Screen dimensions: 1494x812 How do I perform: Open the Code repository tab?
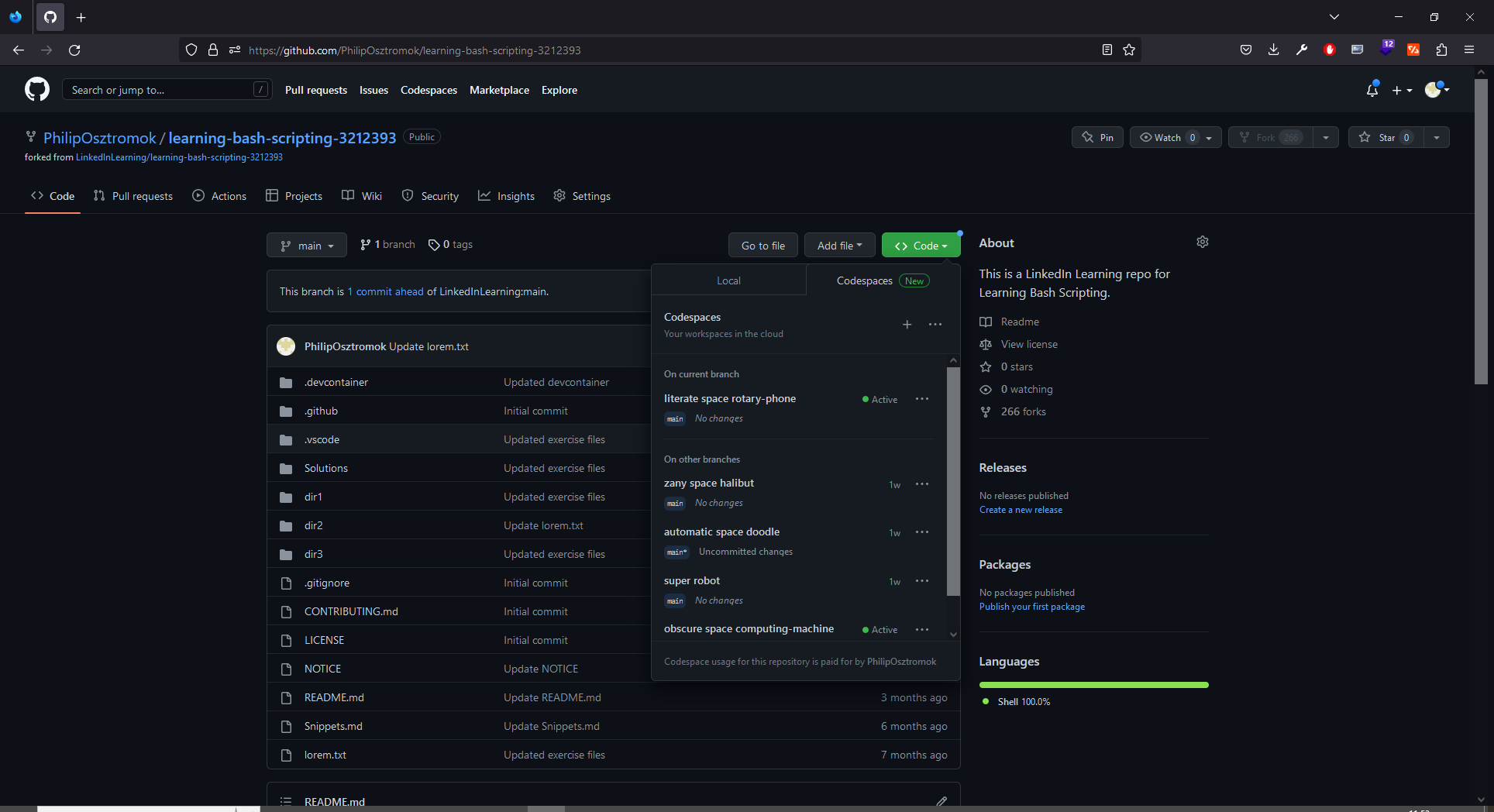point(53,196)
